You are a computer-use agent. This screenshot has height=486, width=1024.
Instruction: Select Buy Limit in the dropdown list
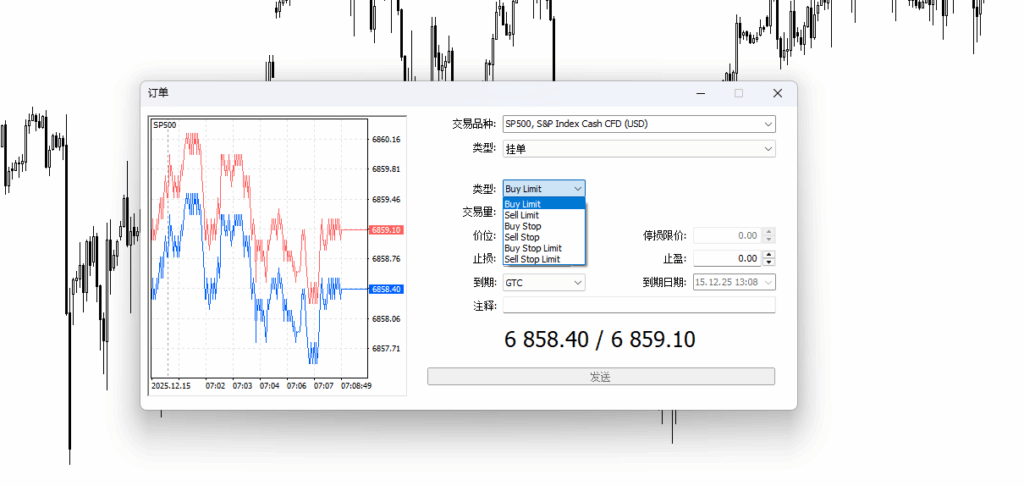click(x=544, y=204)
